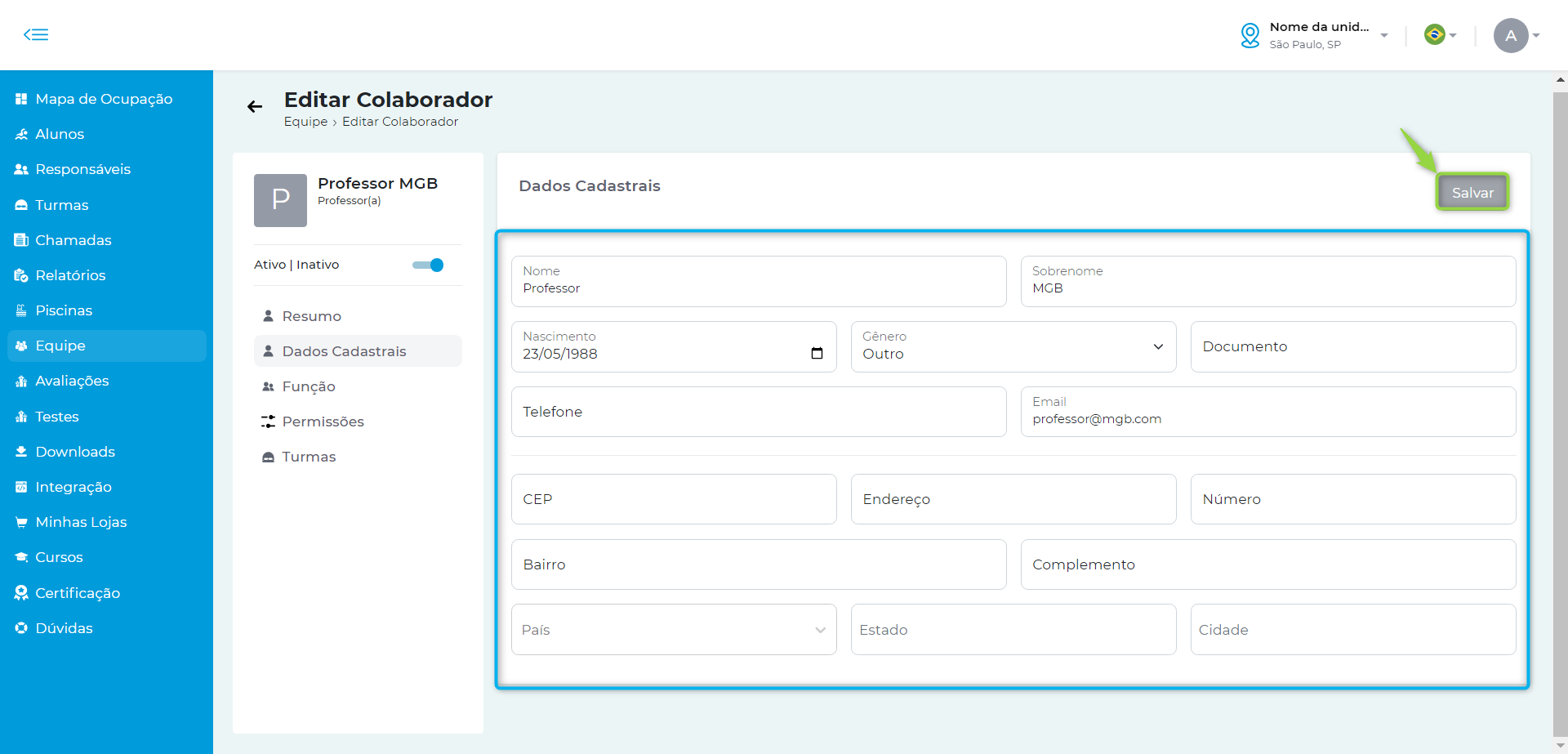
Task: Toggle the Ativo | Inativo switch
Action: [428, 265]
